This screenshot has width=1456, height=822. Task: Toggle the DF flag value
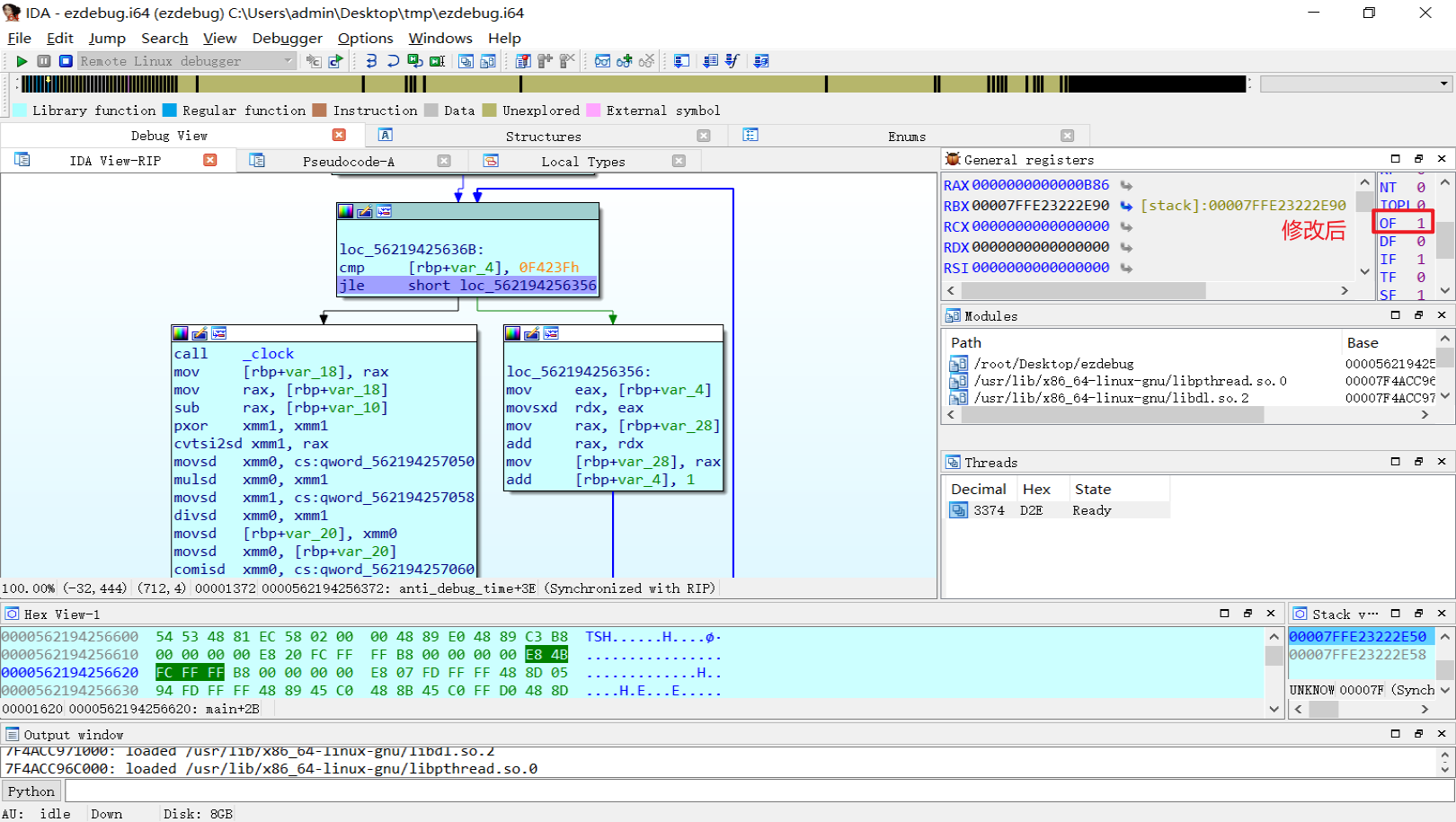click(1420, 242)
